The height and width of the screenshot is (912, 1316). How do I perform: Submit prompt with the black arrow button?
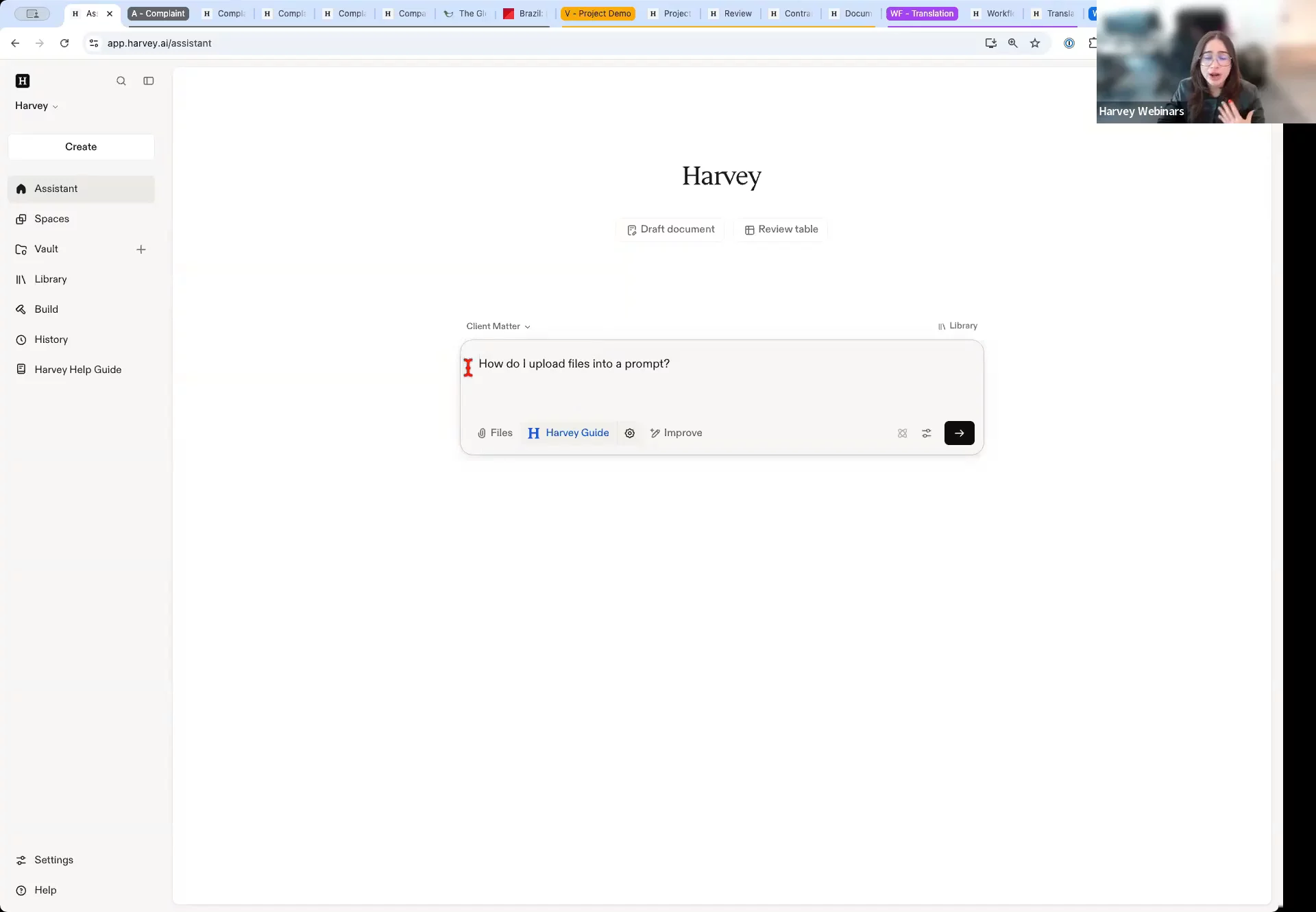tap(959, 433)
